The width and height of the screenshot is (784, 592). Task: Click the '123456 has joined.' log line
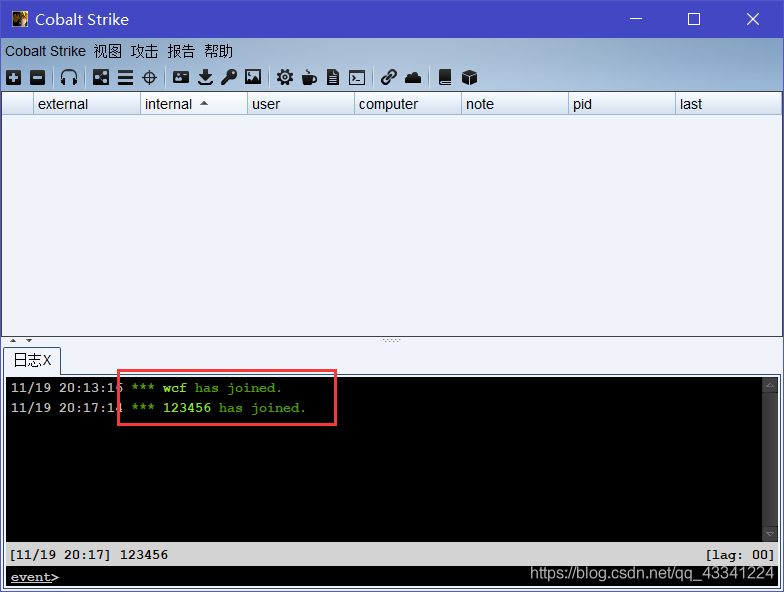[234, 408]
